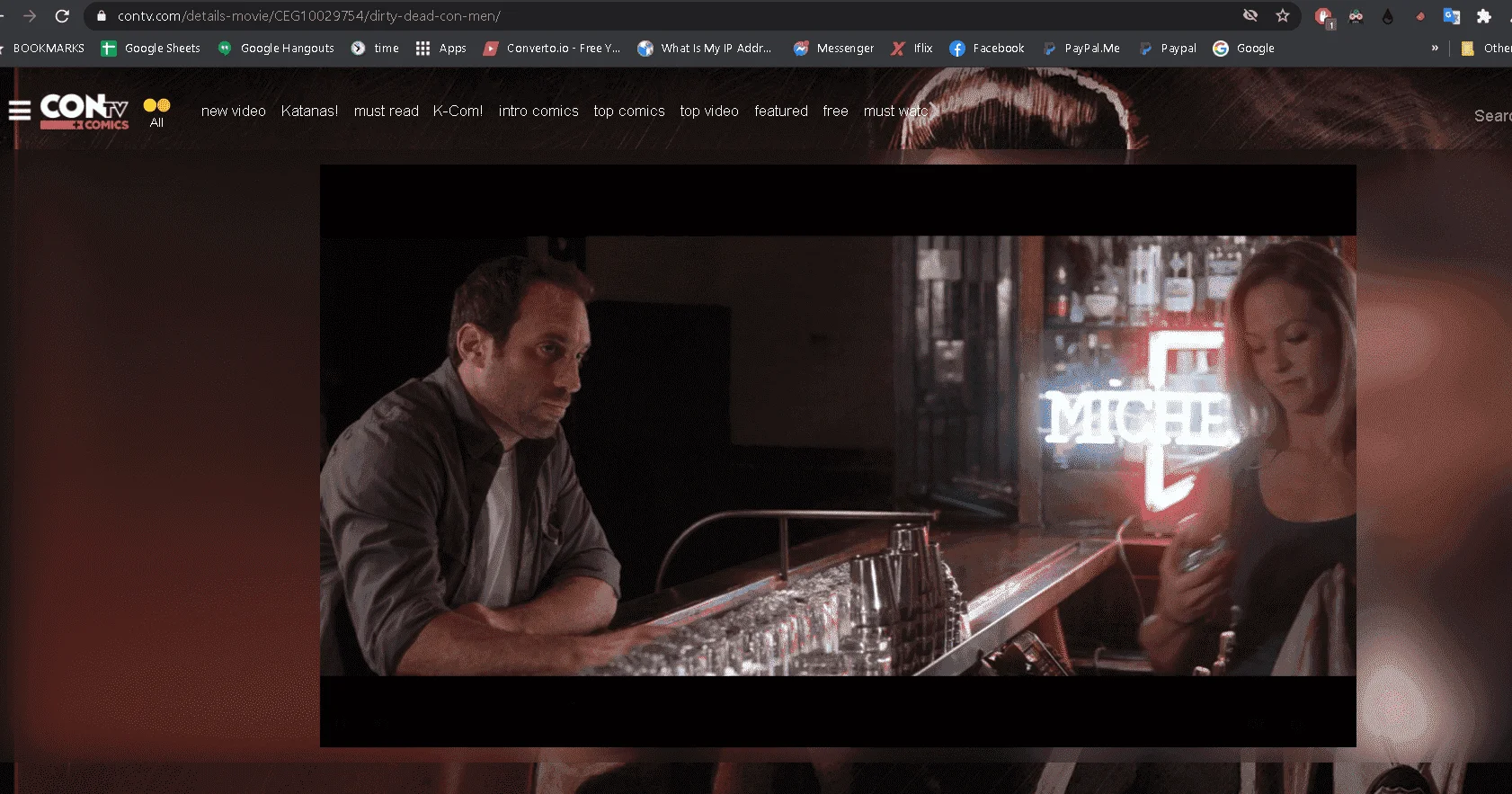Open the Google Hangouts bookmark
The image size is (1512, 794).
276,49
